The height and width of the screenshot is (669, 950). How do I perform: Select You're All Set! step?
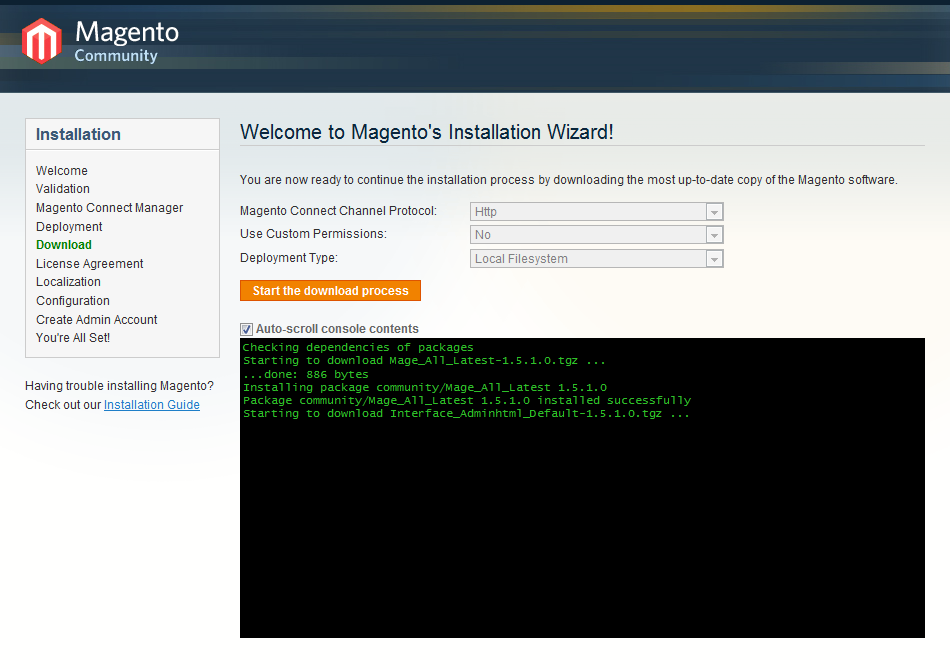[73, 338]
